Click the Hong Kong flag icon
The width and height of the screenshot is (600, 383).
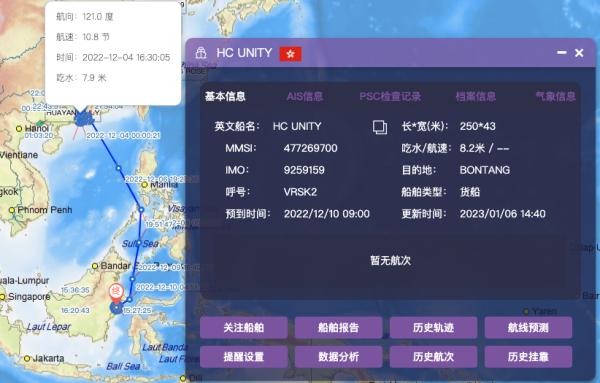(x=291, y=54)
